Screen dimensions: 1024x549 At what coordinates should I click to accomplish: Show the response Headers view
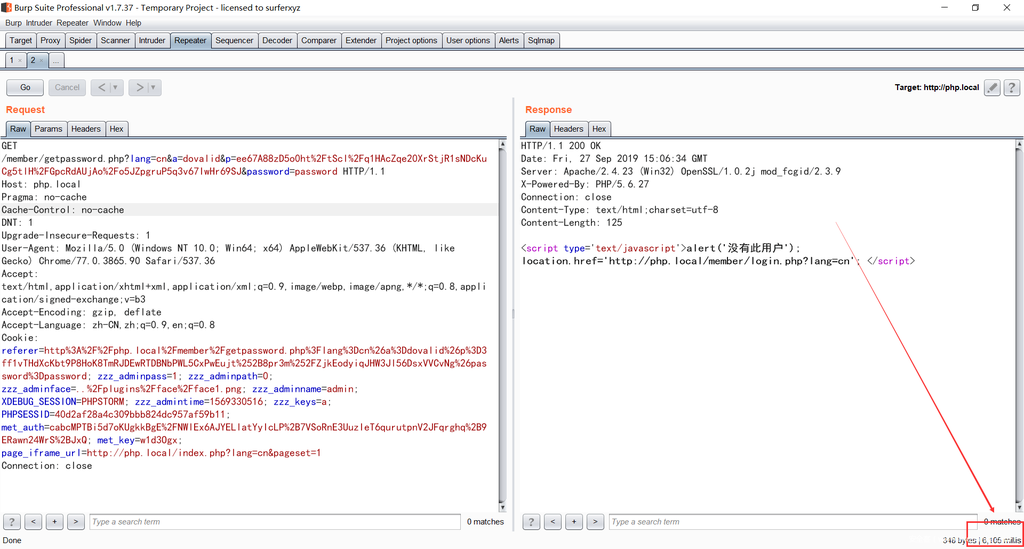(568, 129)
